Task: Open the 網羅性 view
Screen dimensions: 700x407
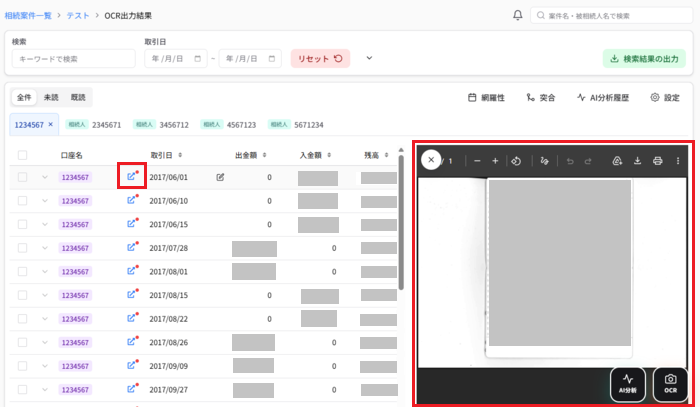Action: click(x=486, y=97)
